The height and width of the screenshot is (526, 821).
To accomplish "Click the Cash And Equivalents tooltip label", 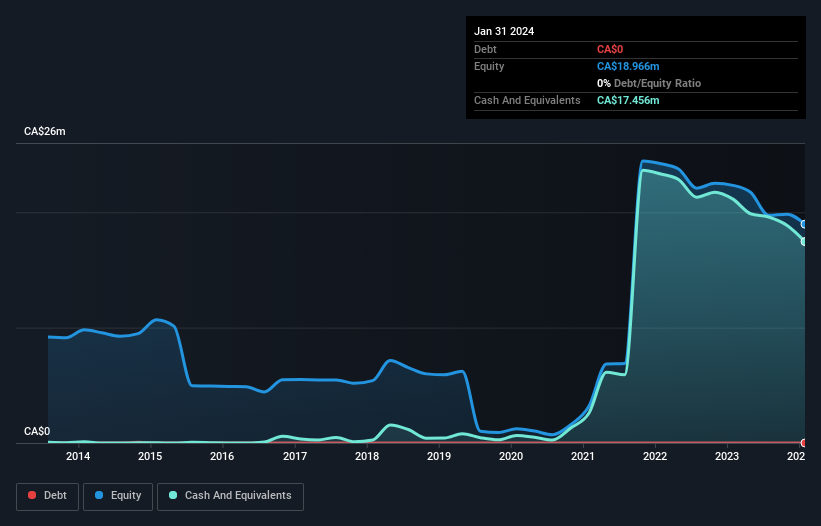I will 527,100.
